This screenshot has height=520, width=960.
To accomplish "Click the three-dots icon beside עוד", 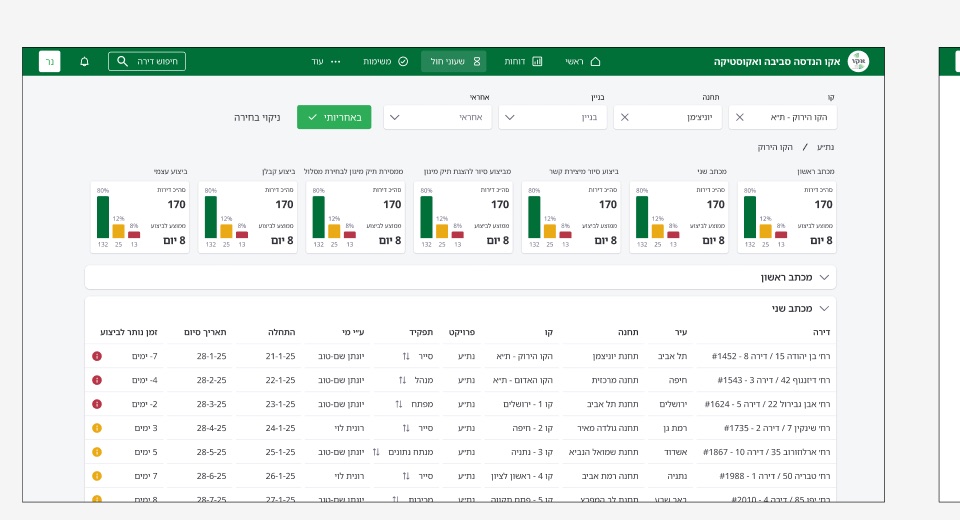I will tap(336, 61).
